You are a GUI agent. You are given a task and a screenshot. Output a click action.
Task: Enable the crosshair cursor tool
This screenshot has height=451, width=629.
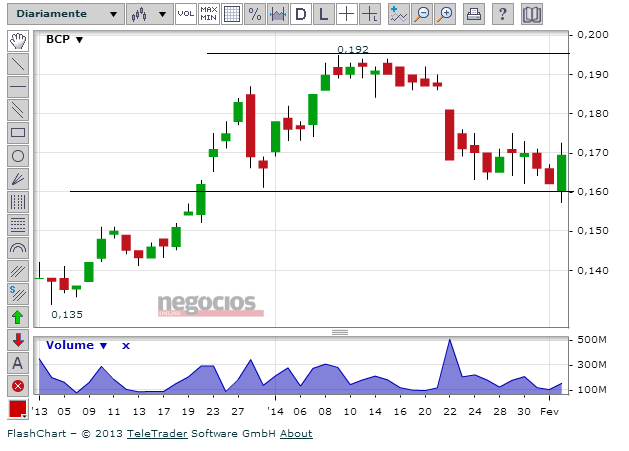[x=347, y=14]
